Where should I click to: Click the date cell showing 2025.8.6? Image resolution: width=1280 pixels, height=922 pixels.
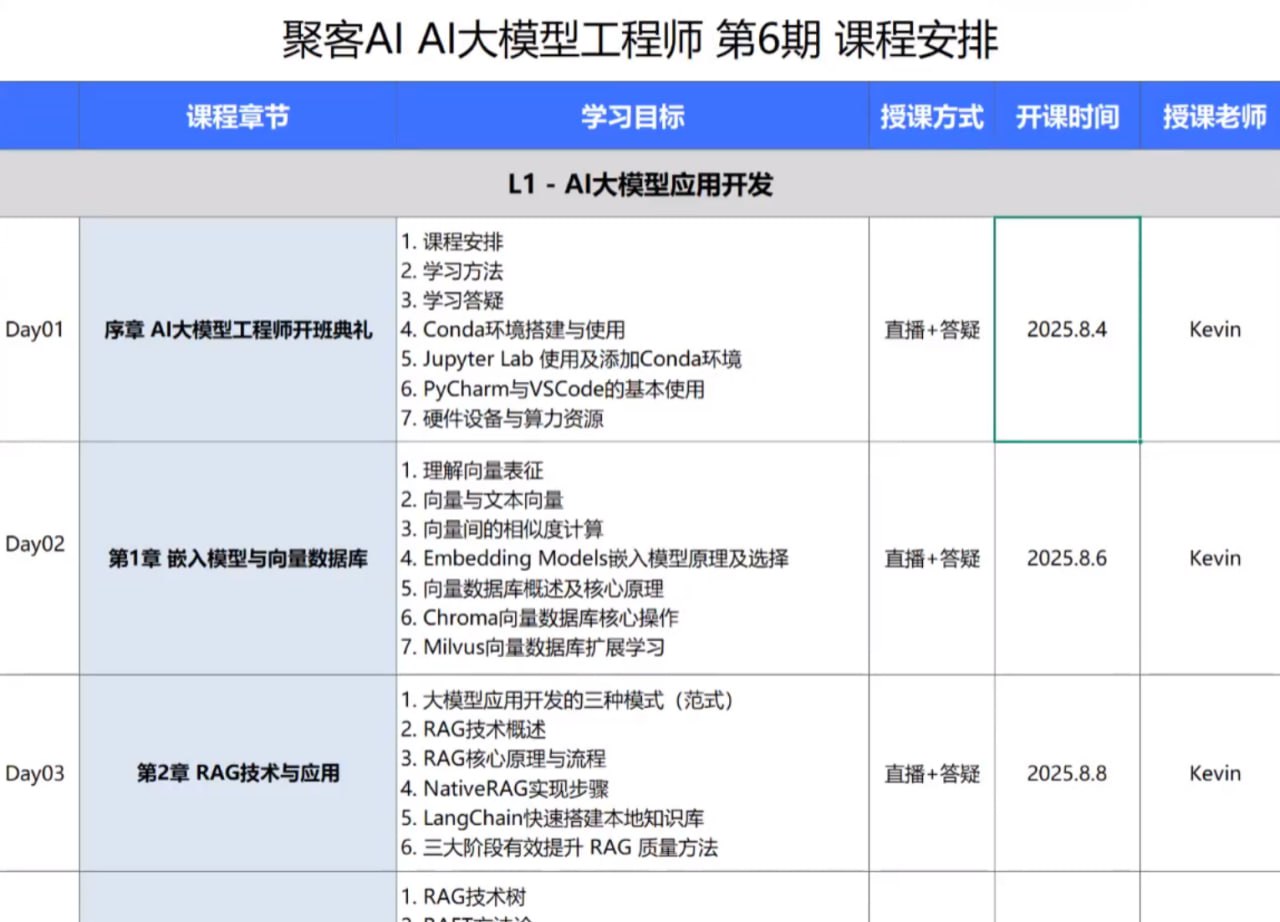tap(1067, 558)
